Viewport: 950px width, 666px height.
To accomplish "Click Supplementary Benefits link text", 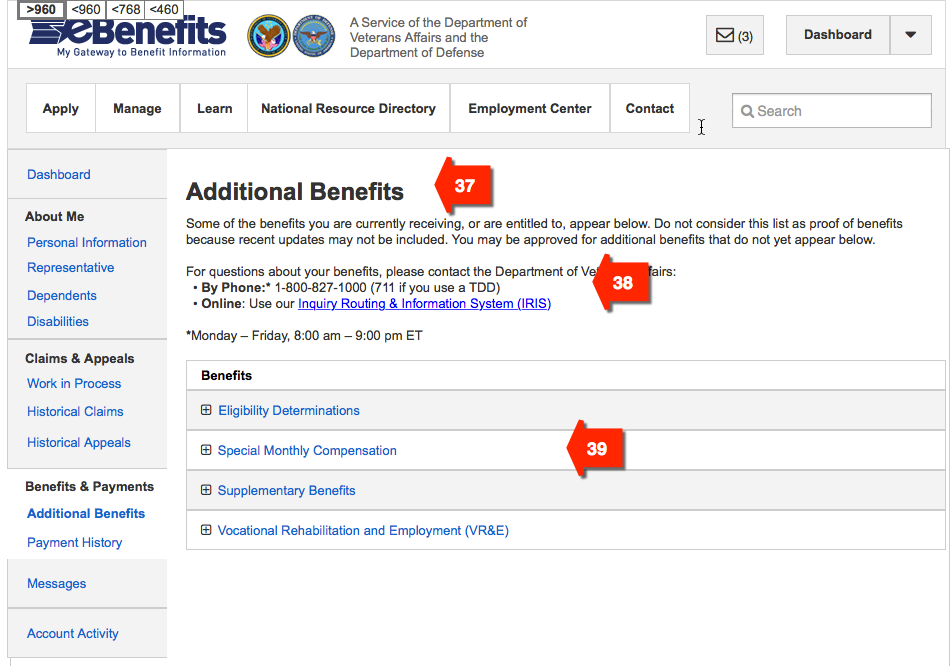I will (x=287, y=490).
